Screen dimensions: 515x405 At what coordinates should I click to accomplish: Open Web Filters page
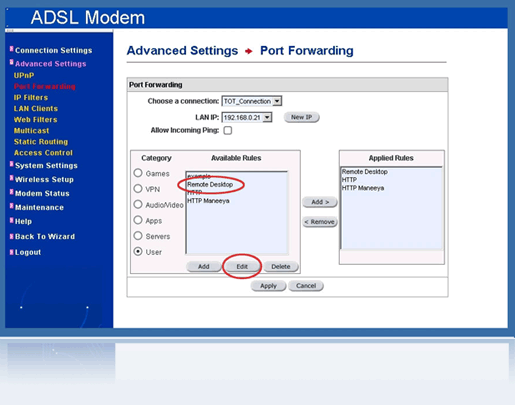(x=35, y=119)
